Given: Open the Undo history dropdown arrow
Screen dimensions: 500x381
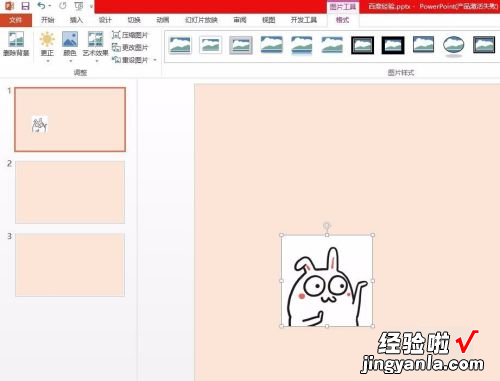Looking at the screenshot, I should click(50, 6).
